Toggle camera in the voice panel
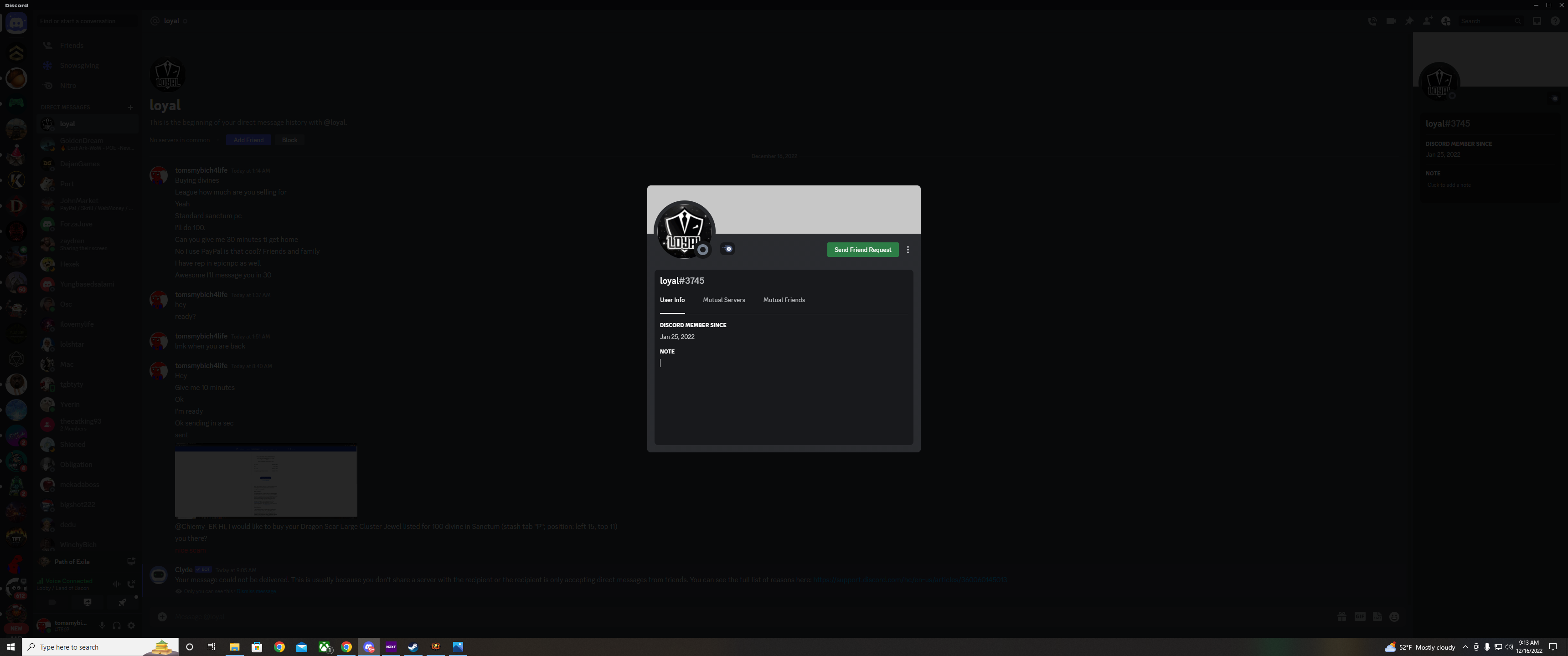The height and width of the screenshot is (656, 1568). (52, 602)
